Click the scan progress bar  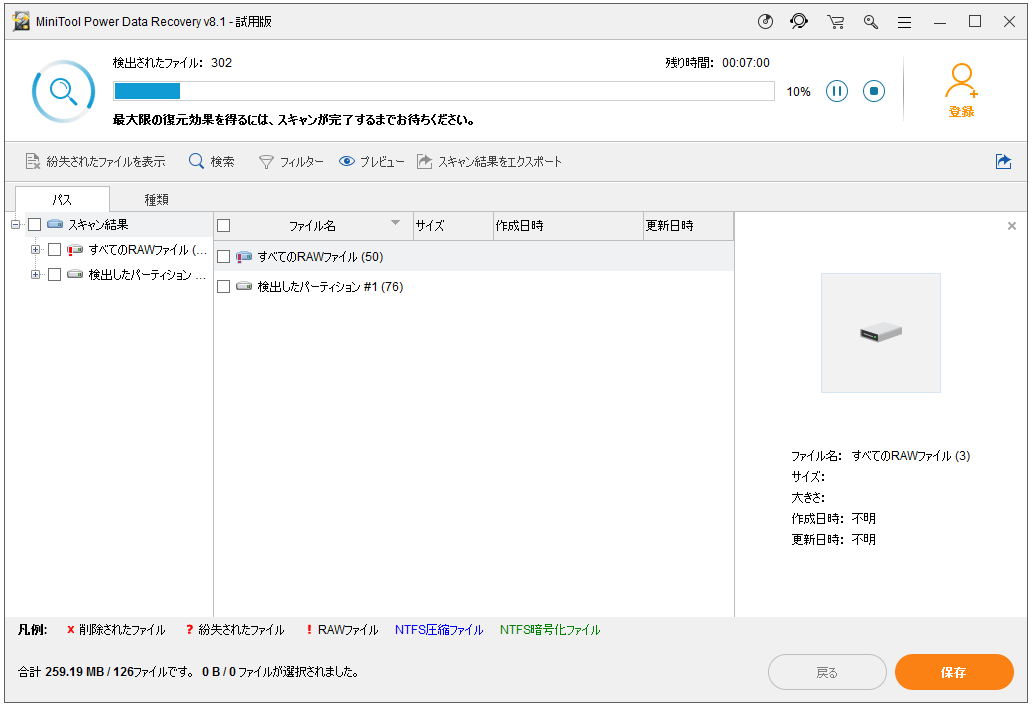tap(444, 91)
